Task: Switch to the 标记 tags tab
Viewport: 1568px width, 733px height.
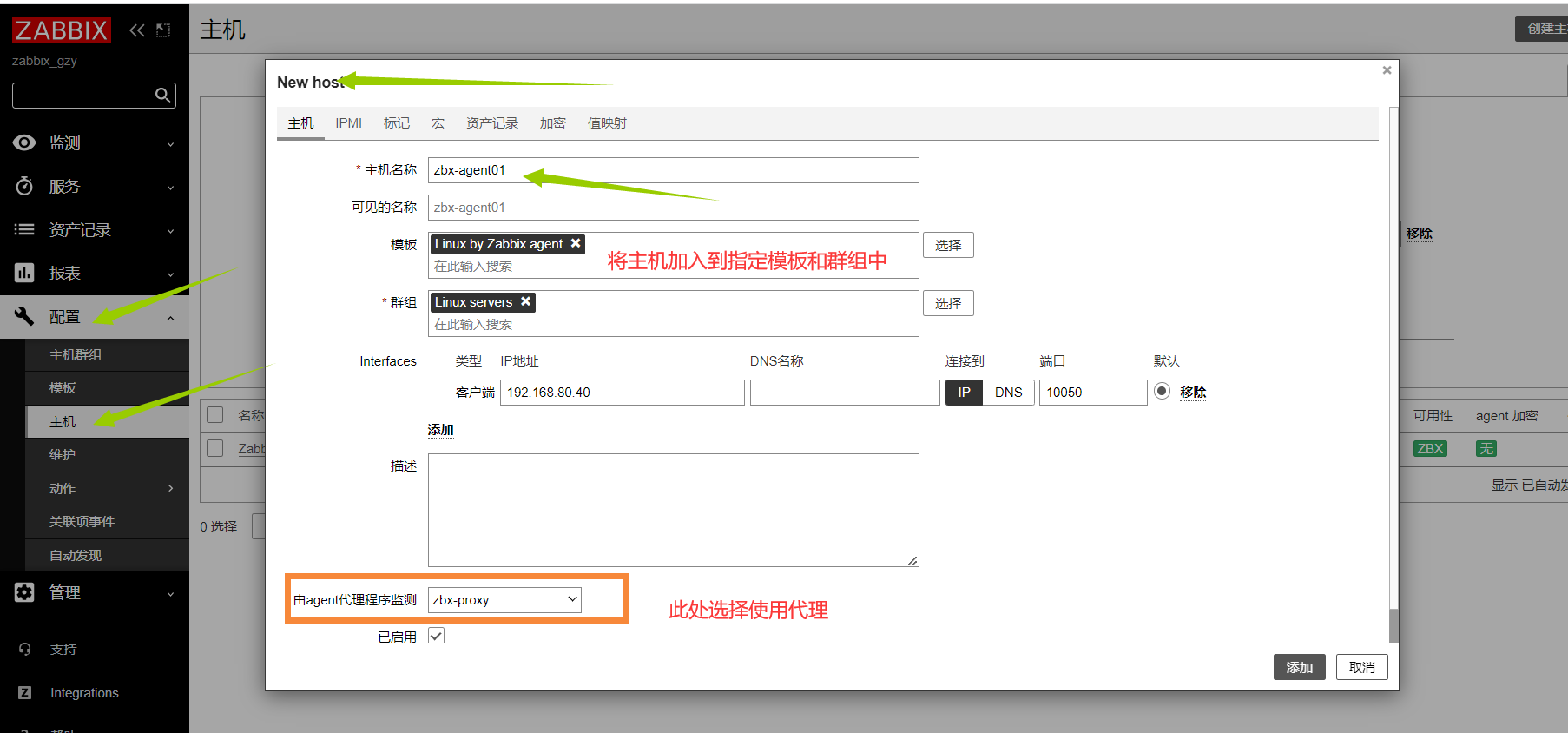Action: pyautogui.click(x=396, y=123)
